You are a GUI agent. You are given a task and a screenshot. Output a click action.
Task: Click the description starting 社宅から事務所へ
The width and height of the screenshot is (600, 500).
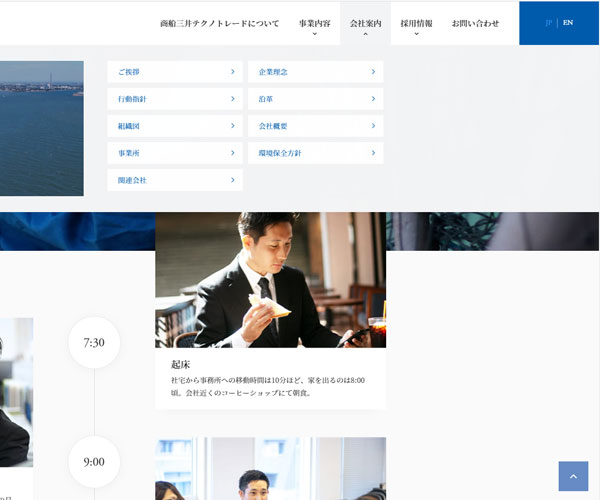[x=267, y=386]
